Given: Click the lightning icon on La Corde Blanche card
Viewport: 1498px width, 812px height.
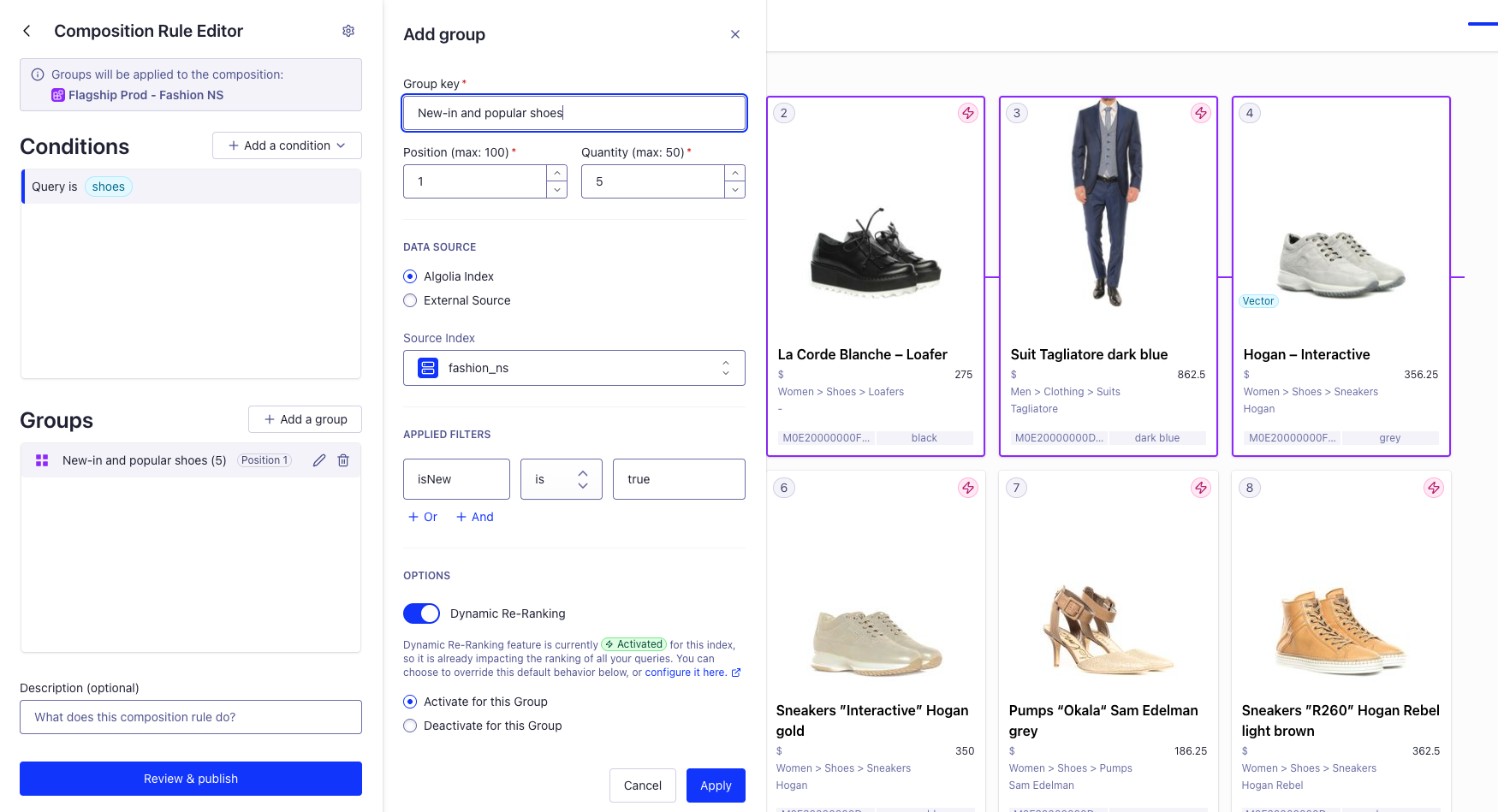Looking at the screenshot, I should click(968, 113).
